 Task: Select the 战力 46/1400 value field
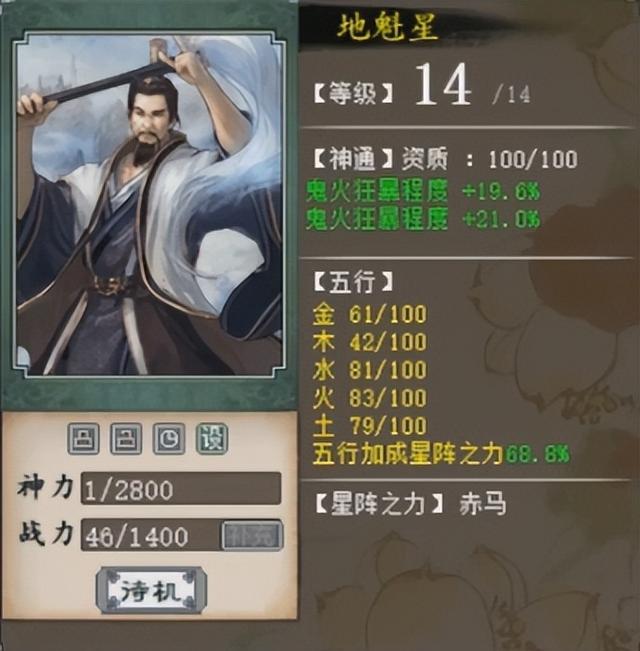pyautogui.click(x=150, y=536)
